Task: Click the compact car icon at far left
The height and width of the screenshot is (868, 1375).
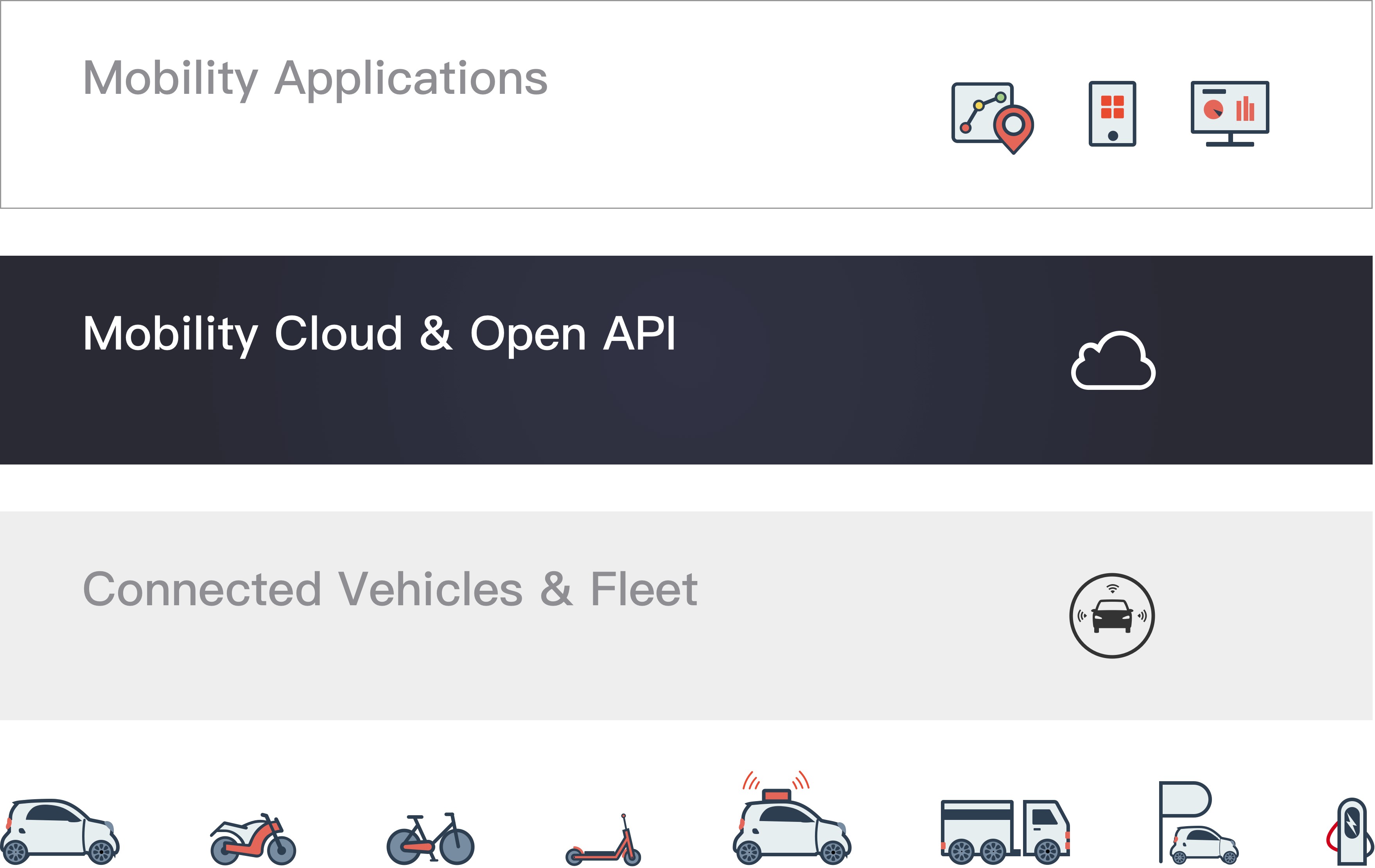Action: point(60,832)
